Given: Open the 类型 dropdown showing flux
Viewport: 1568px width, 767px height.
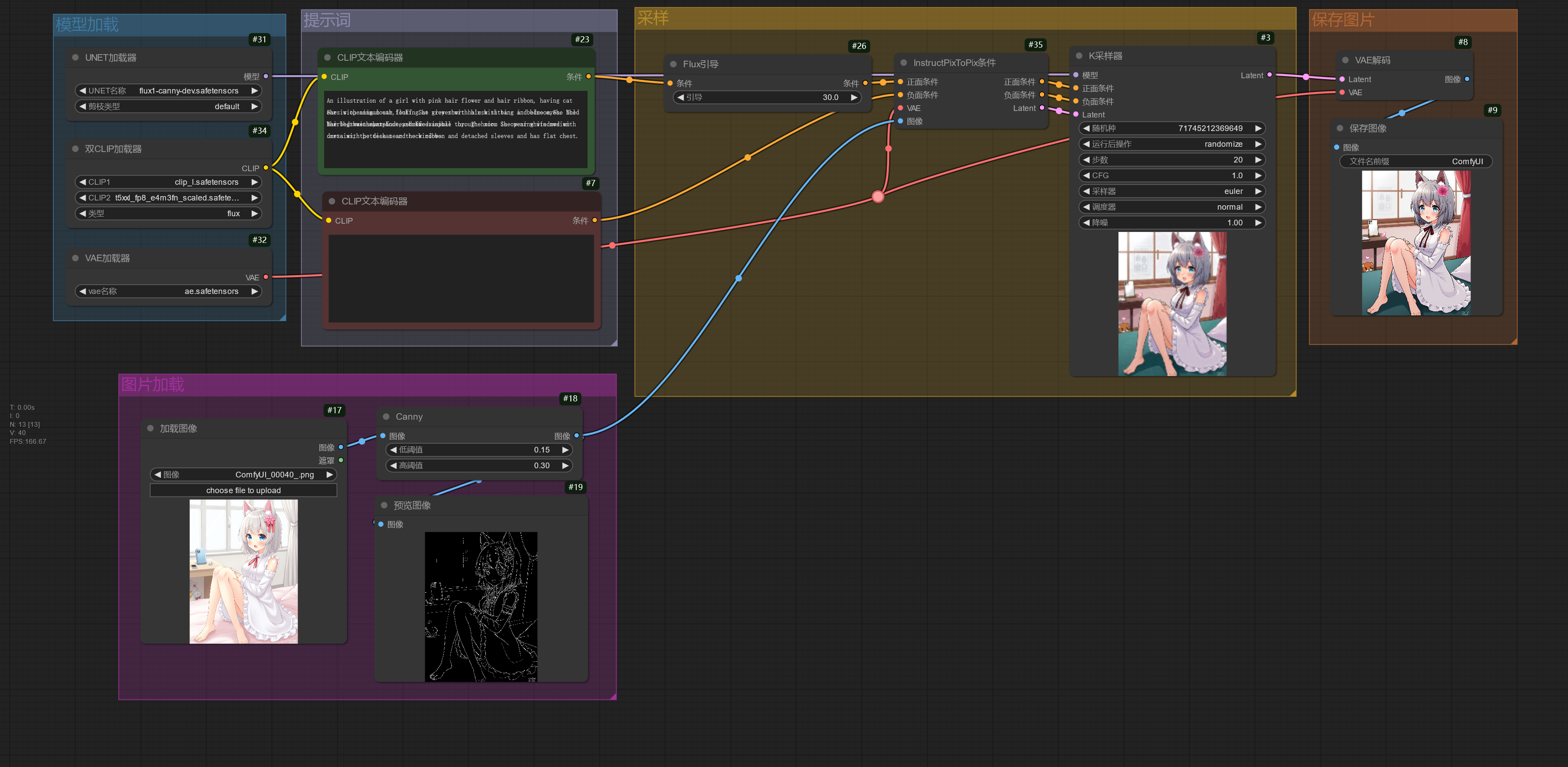Looking at the screenshot, I should point(169,213).
